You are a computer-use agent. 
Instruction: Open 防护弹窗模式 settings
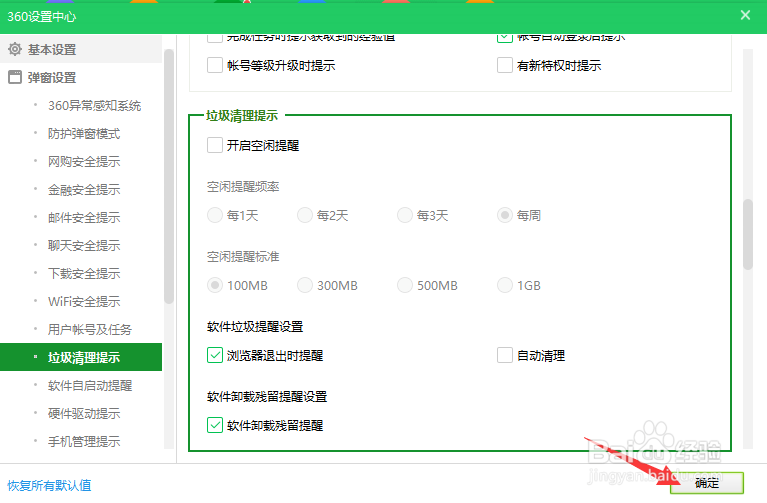click(84, 134)
